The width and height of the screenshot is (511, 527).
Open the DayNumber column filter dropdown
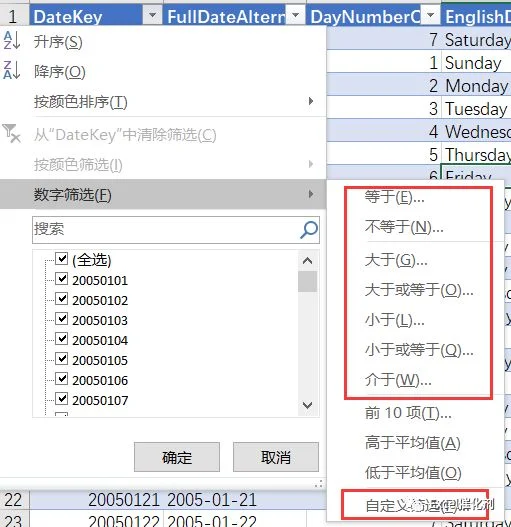(x=430, y=15)
